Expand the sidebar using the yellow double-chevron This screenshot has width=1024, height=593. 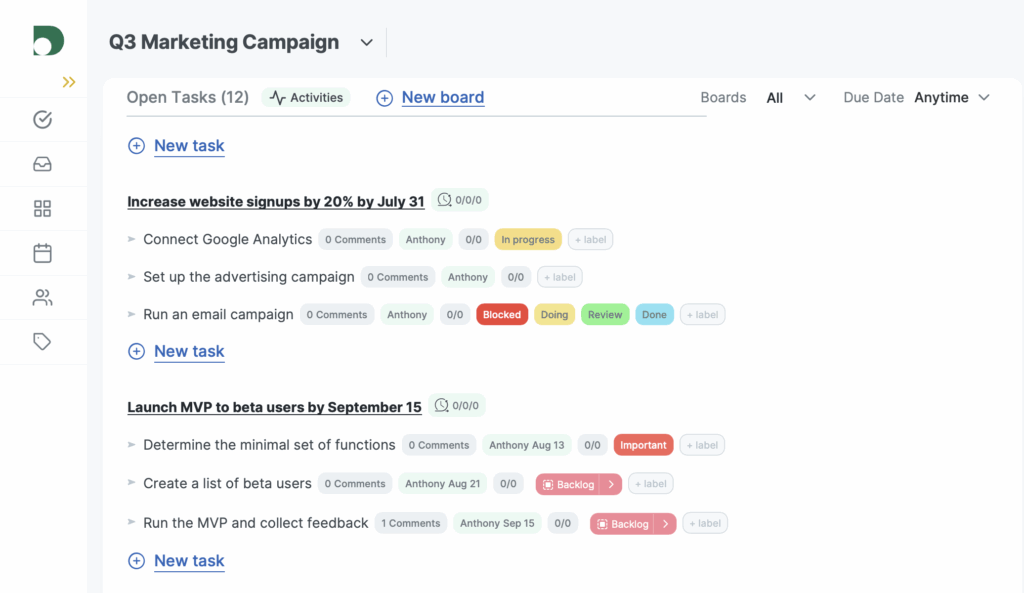click(x=67, y=83)
